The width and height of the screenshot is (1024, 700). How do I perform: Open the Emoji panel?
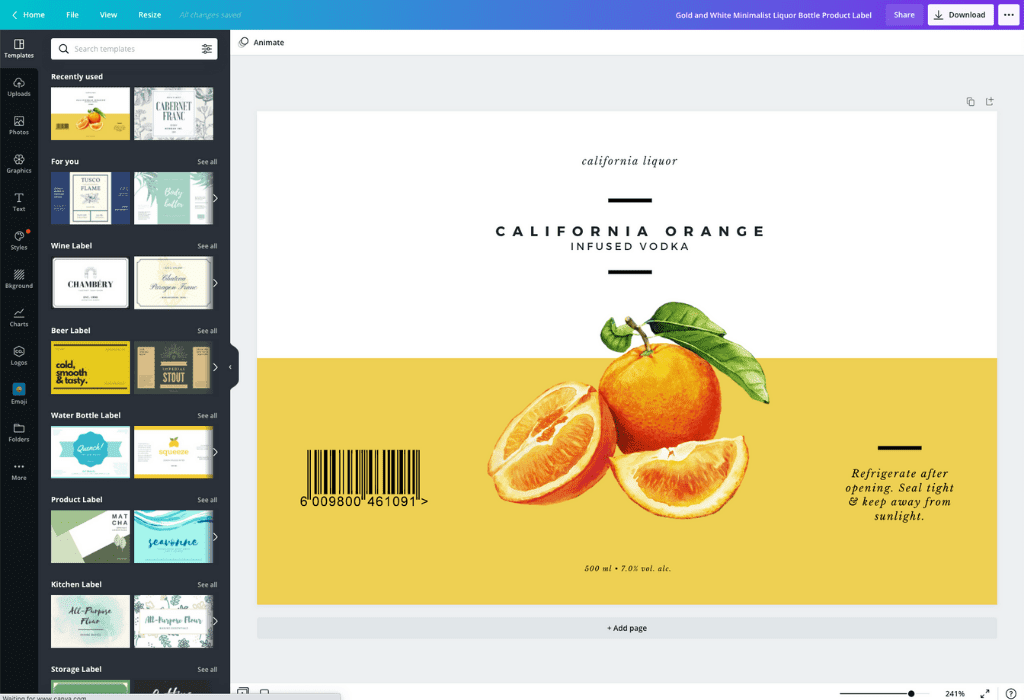coord(18,394)
